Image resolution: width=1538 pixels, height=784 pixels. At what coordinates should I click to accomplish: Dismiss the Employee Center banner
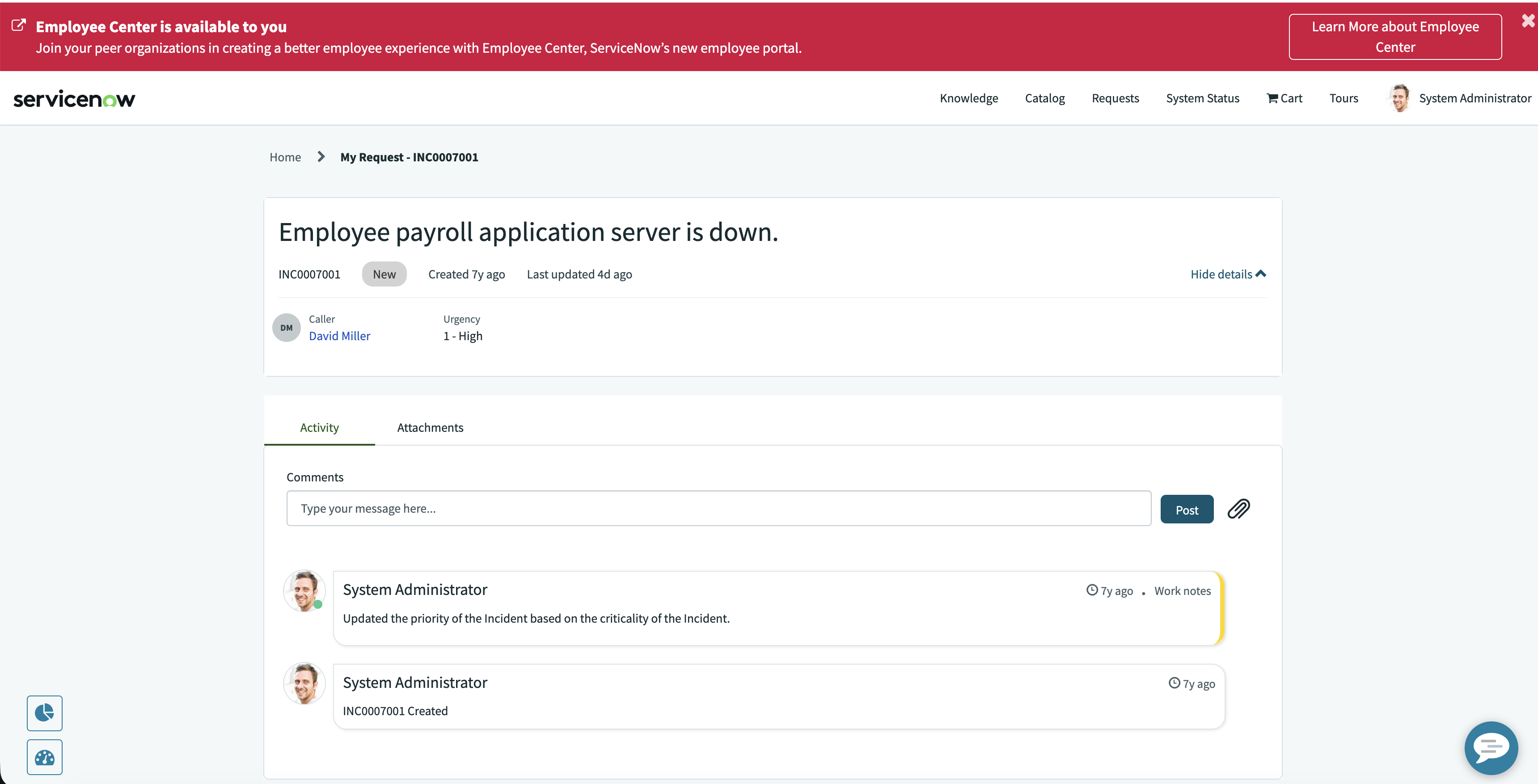(1527, 21)
